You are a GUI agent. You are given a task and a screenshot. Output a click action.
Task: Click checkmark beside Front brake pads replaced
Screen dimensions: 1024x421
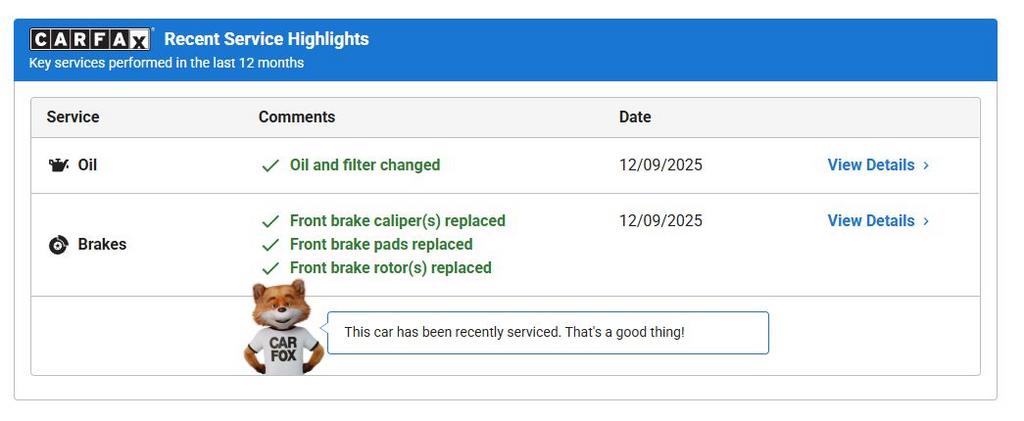(270, 245)
